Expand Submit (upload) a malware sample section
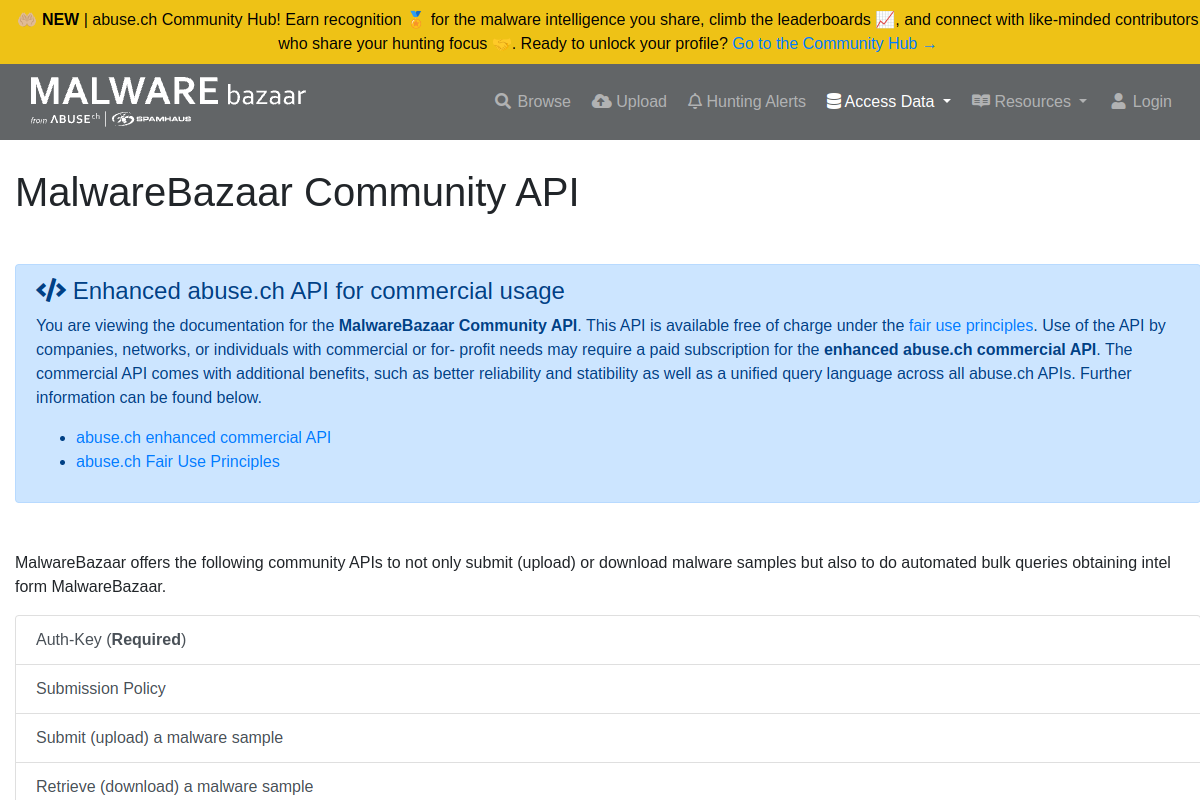Viewport: 1200px width, 800px height. coord(608,738)
